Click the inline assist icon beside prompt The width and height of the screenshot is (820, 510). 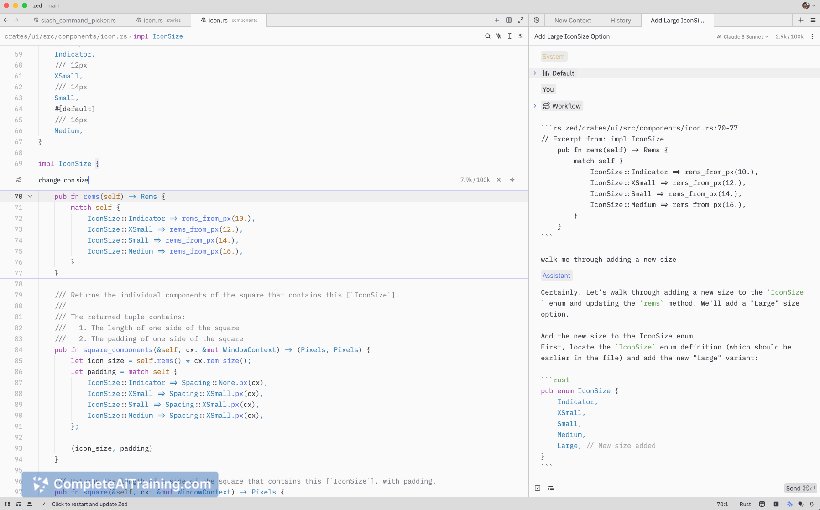18,180
